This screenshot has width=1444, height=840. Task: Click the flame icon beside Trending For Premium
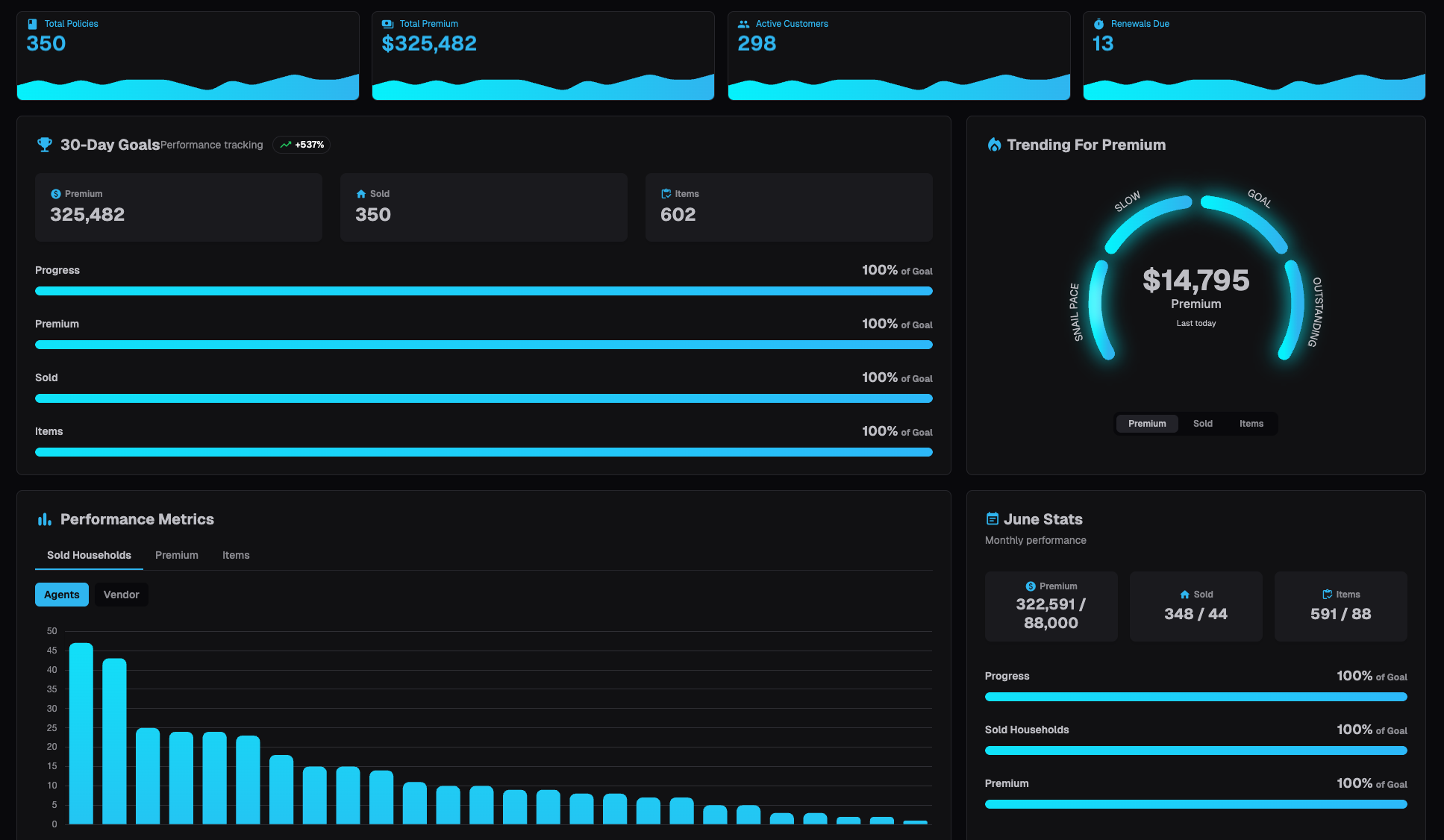(x=994, y=145)
